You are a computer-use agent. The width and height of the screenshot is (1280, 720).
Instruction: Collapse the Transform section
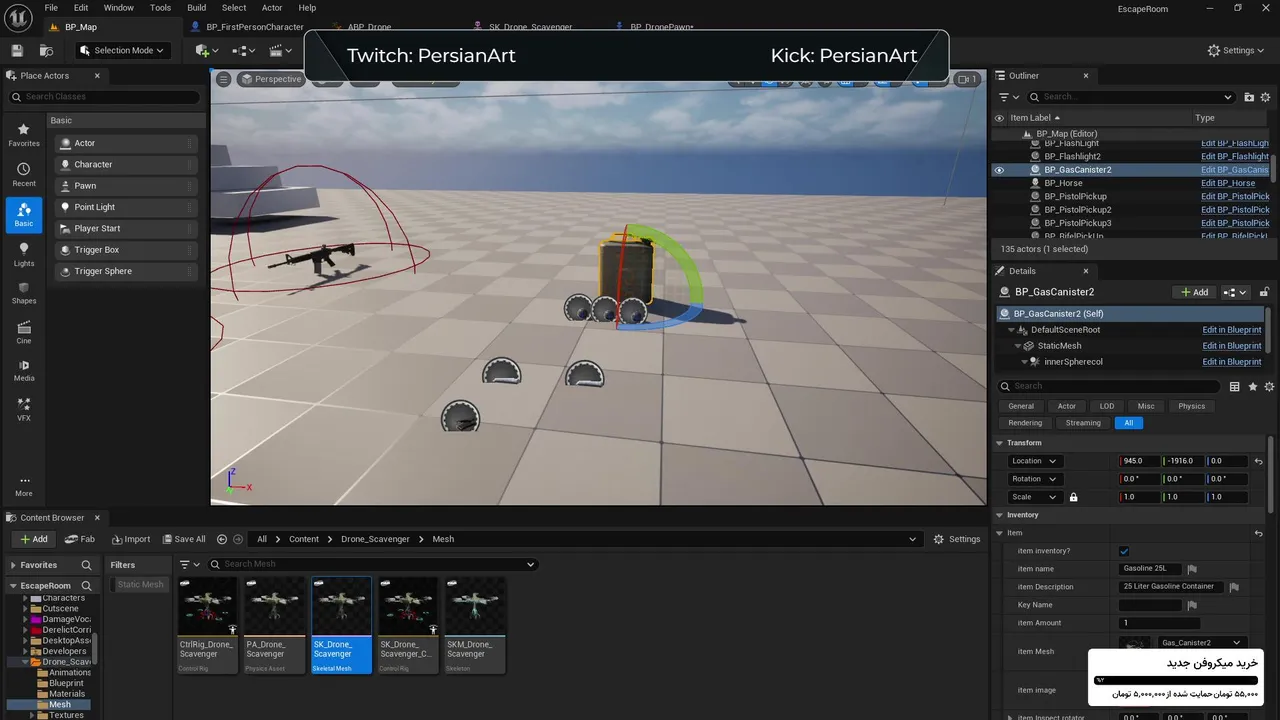coord(999,443)
